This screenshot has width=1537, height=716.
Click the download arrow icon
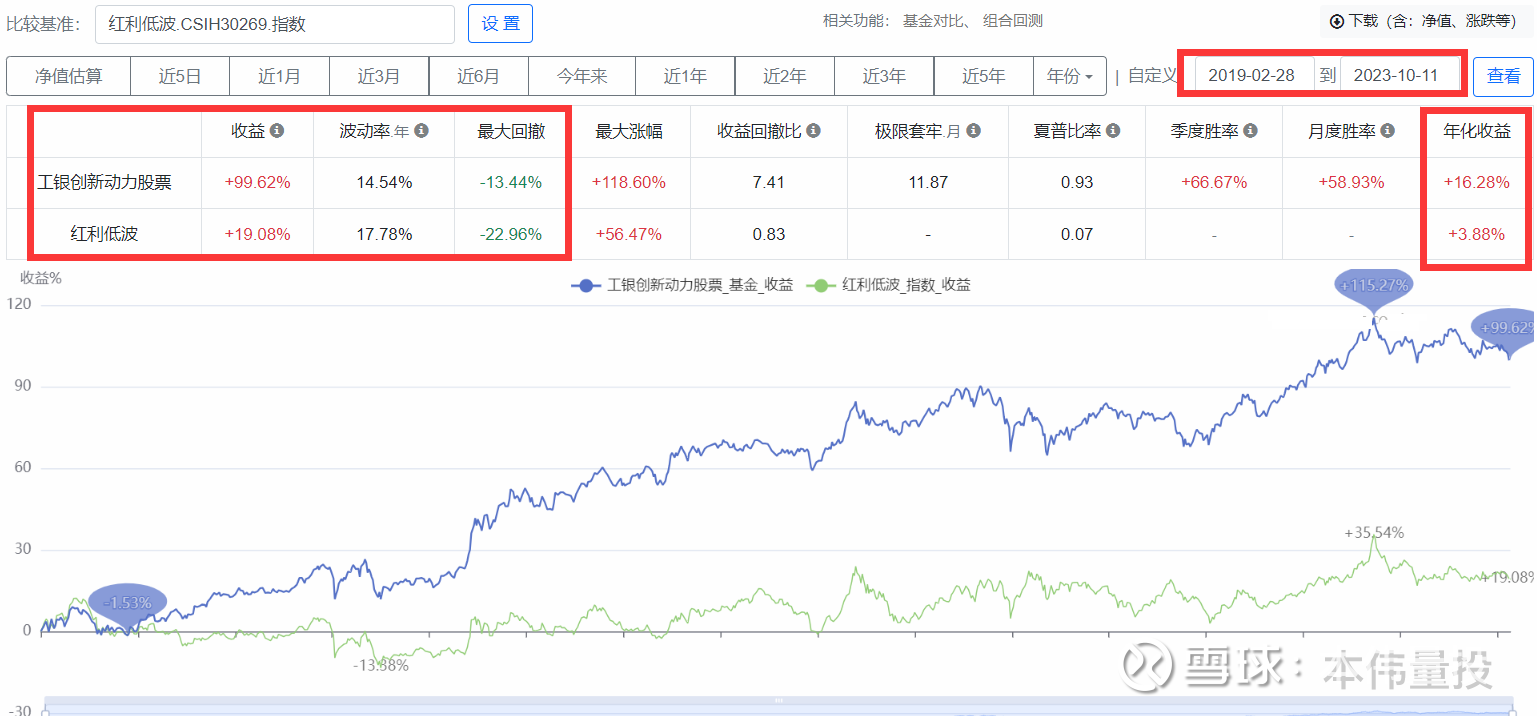click(x=1336, y=21)
